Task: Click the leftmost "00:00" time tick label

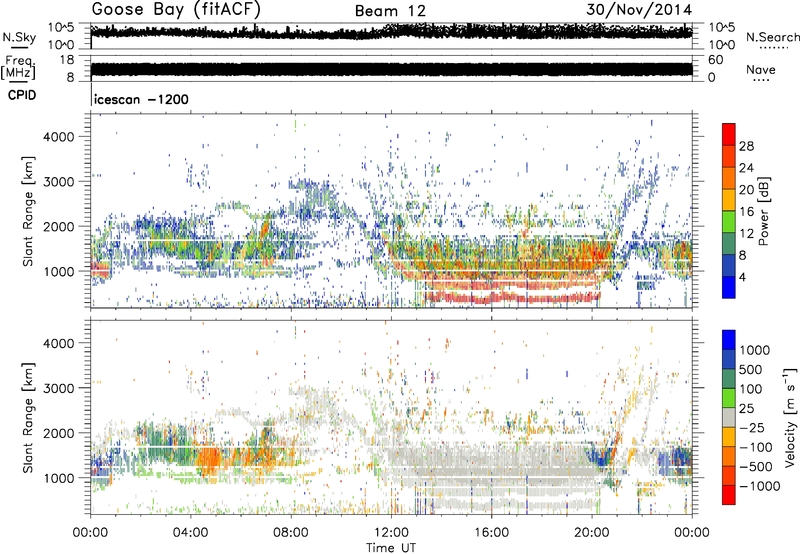Action: pos(90,533)
